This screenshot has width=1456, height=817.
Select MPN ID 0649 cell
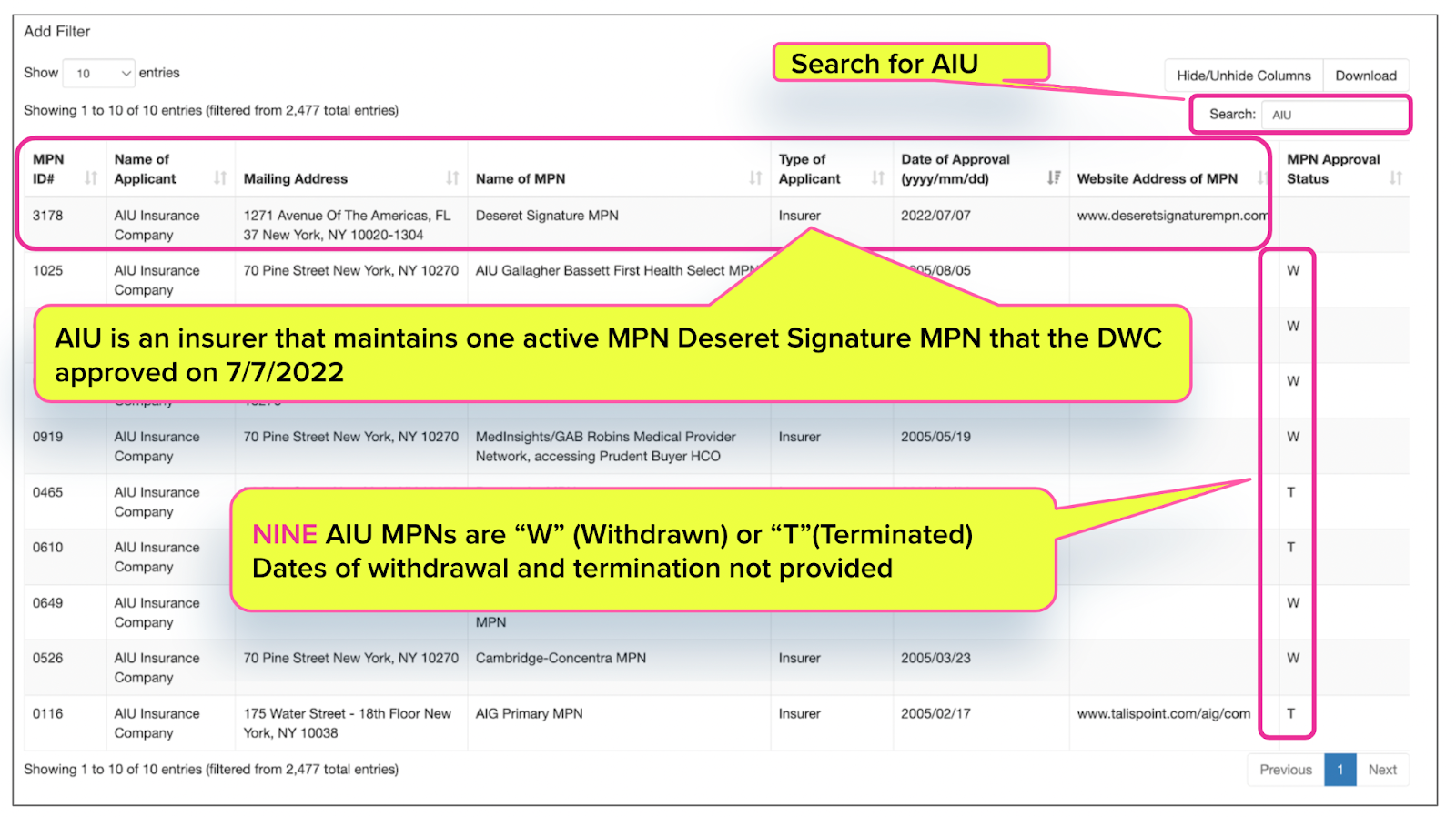[x=48, y=603]
